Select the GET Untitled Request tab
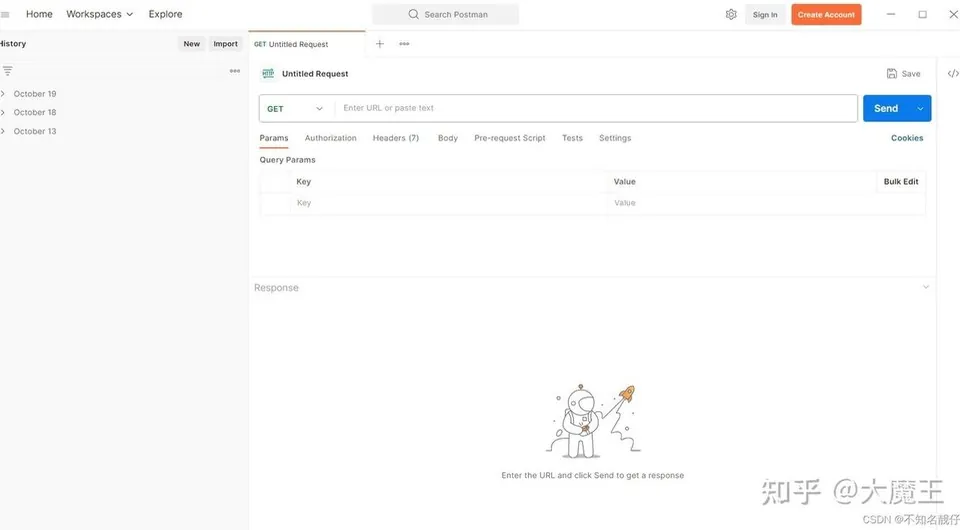Screen dimensions: 960x530 click(307, 44)
